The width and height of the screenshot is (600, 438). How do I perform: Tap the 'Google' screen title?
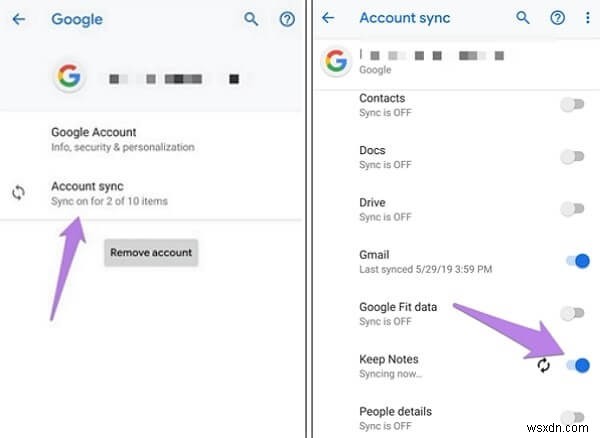coord(77,19)
